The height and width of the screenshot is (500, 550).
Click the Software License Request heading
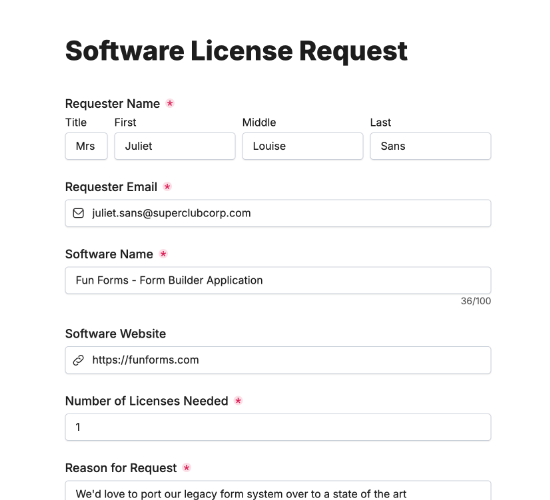click(236, 51)
